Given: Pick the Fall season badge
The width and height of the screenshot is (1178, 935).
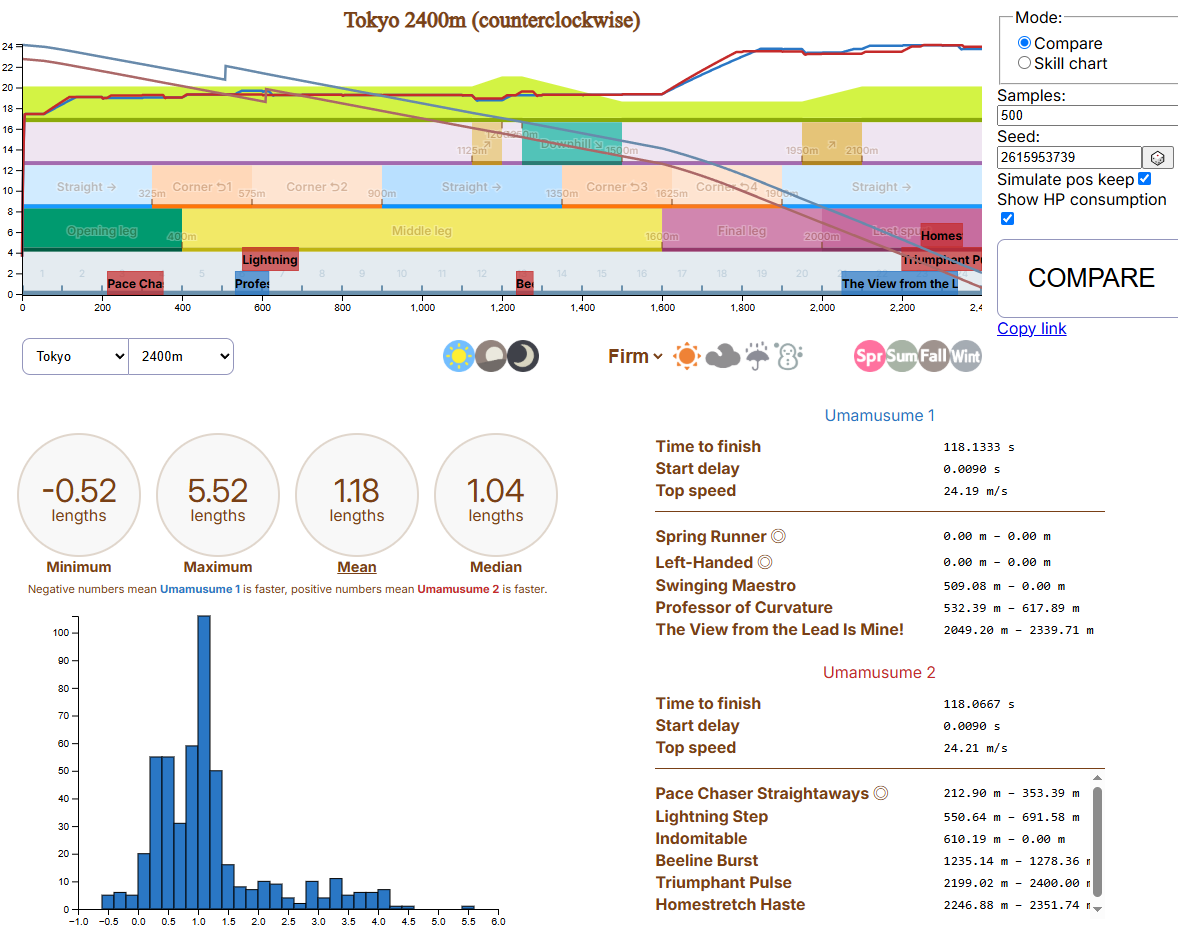Looking at the screenshot, I should click(x=934, y=356).
